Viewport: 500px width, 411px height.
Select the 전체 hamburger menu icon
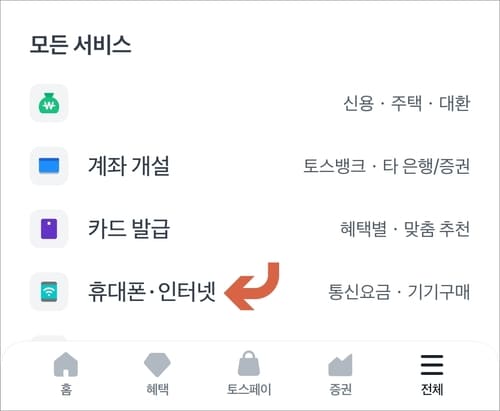click(432, 365)
